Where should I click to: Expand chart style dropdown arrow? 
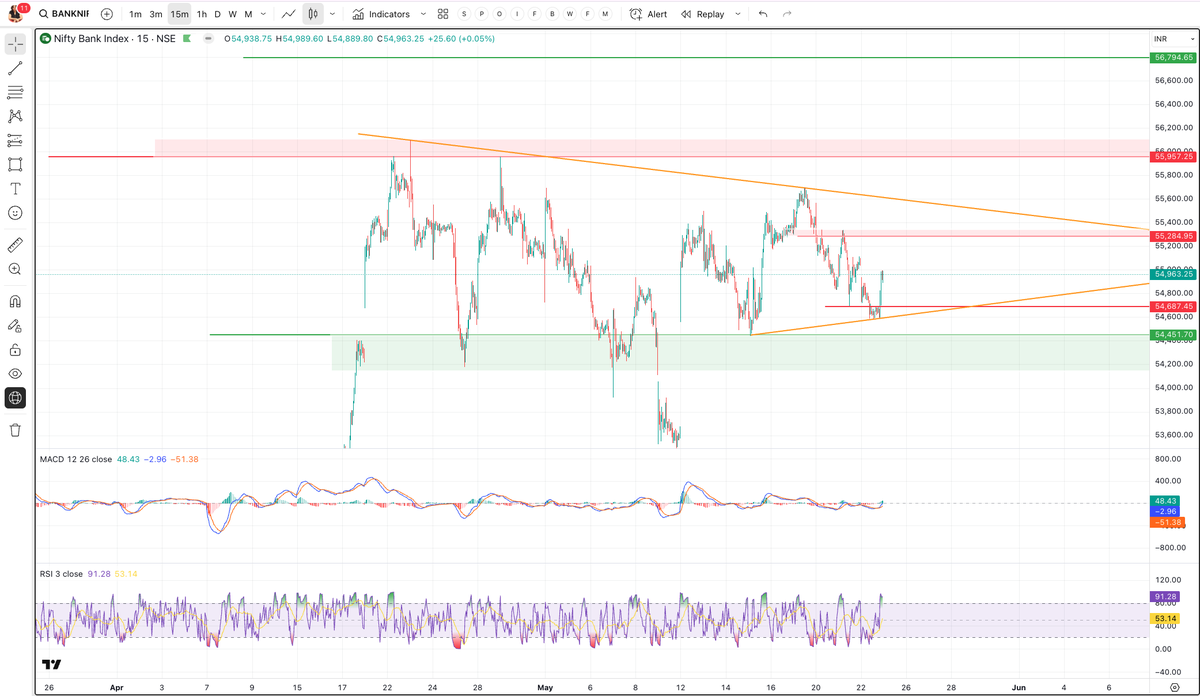333,14
